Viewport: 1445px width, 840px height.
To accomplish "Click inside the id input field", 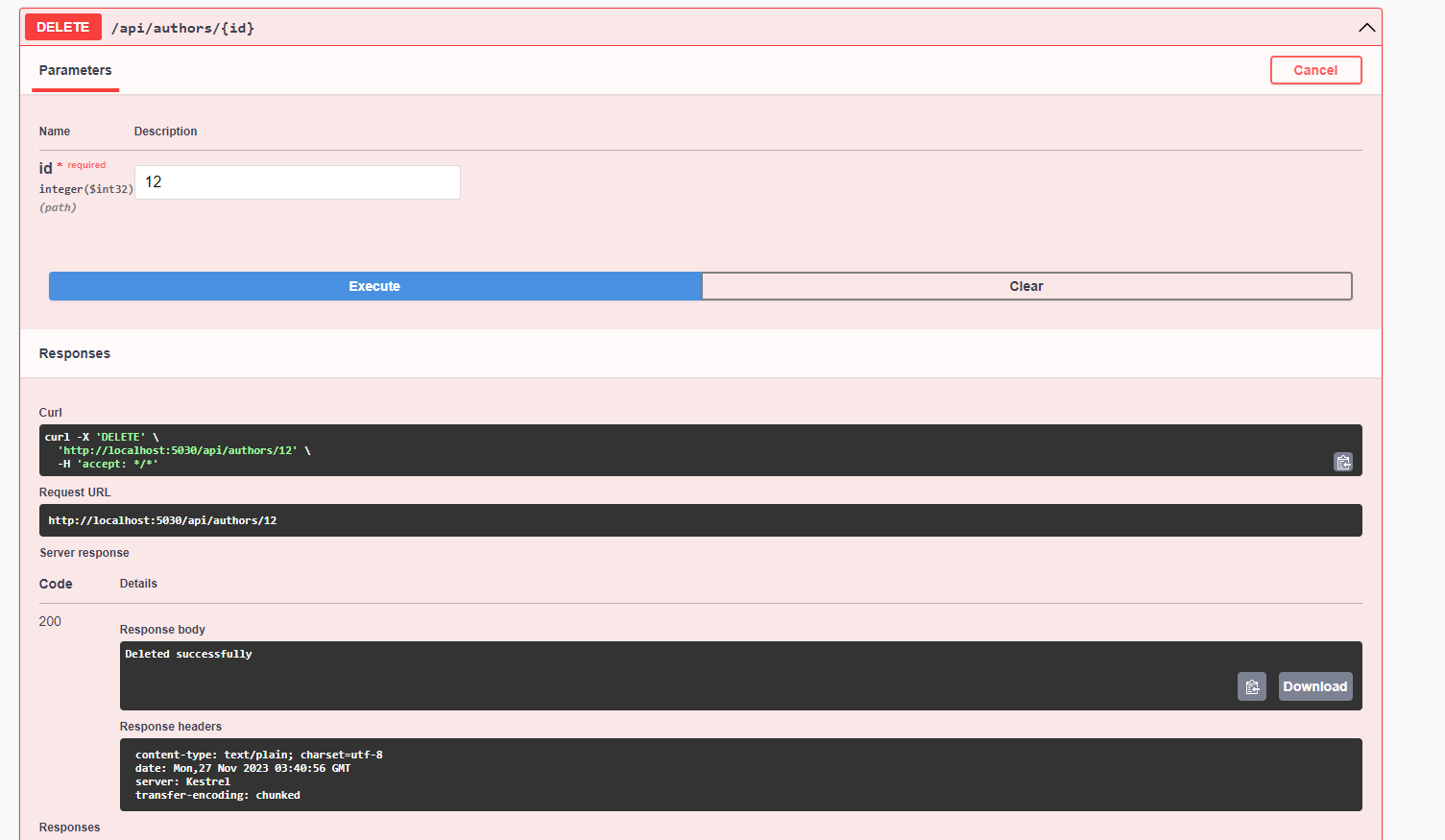I will click(297, 181).
